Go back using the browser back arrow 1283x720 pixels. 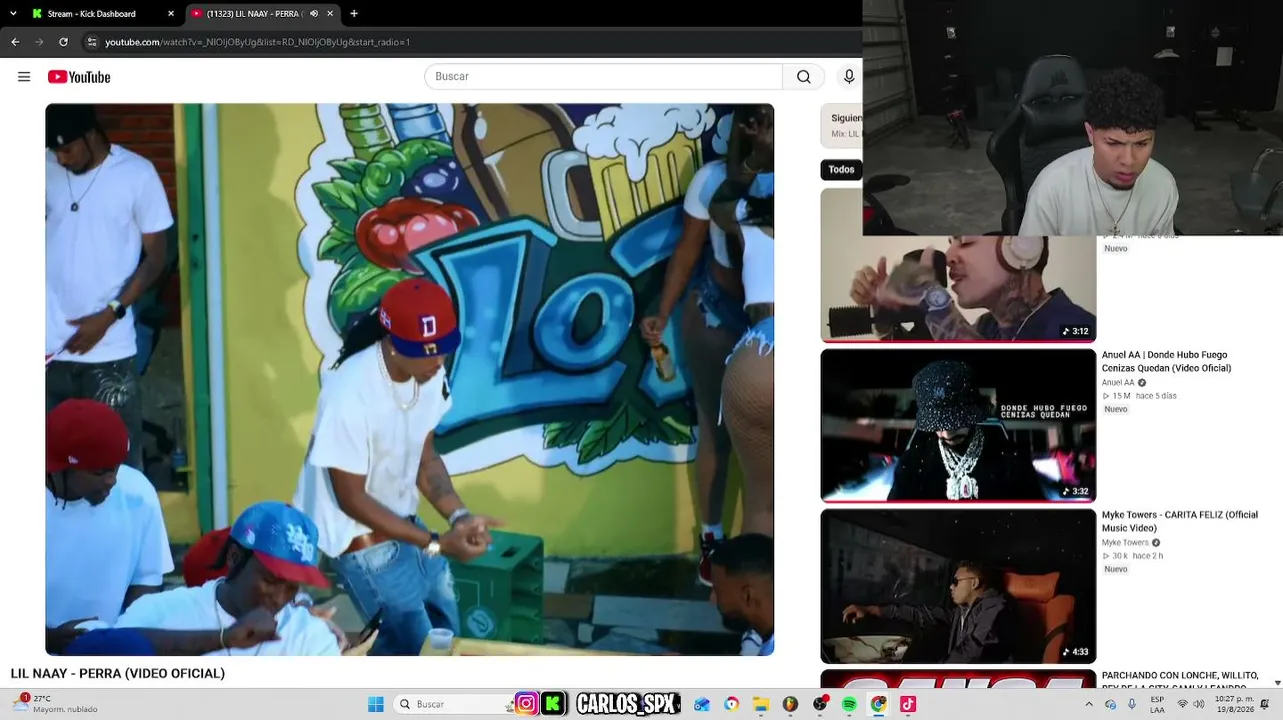15,42
